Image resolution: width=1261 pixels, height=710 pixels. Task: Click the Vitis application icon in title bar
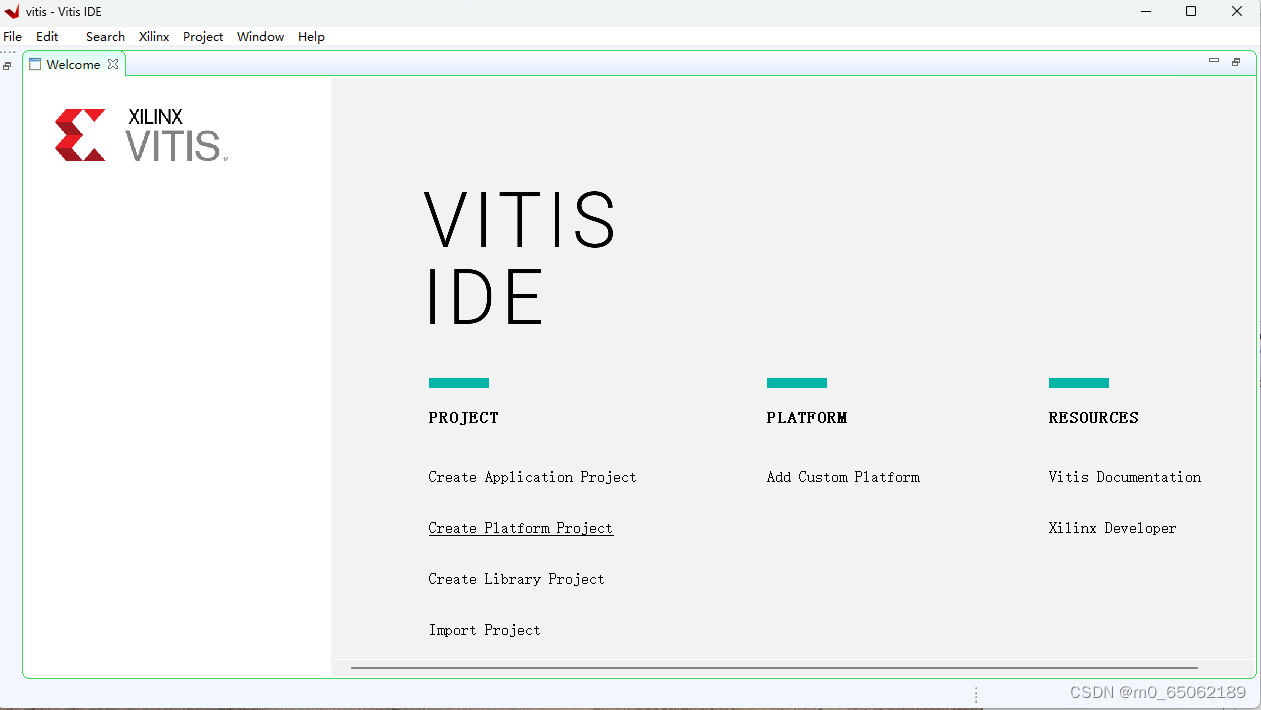pyautogui.click(x=10, y=11)
